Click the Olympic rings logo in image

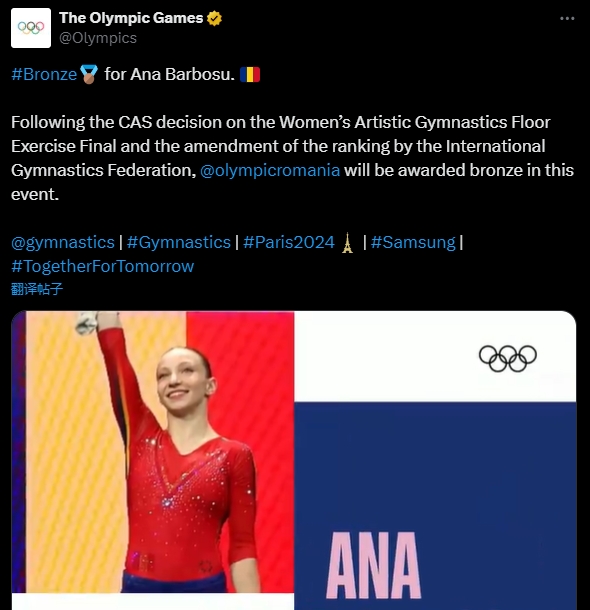[508, 358]
